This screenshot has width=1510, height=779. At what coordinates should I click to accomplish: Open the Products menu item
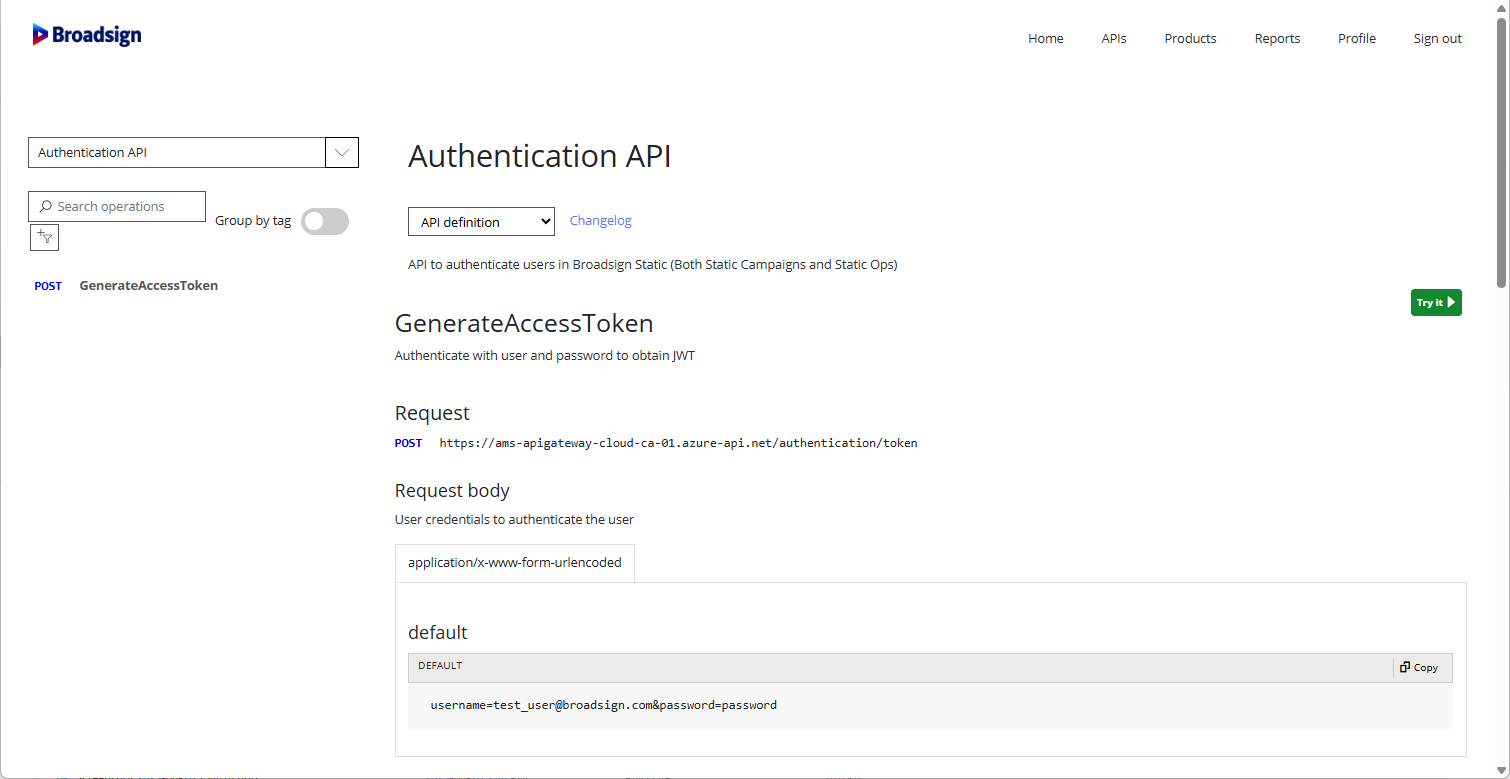pos(1190,39)
